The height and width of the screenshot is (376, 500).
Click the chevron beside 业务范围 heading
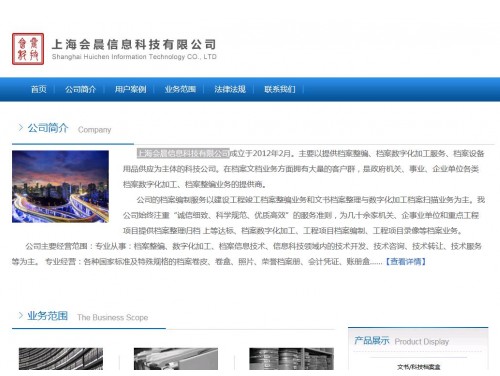[21, 315]
